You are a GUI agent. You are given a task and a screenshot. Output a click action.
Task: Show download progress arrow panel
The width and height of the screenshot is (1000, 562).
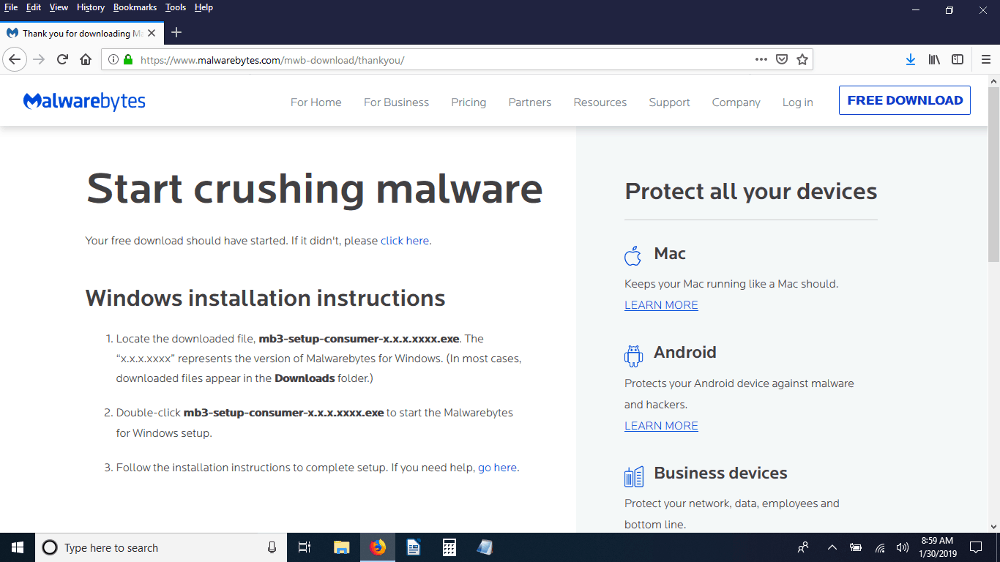pyautogui.click(x=911, y=60)
